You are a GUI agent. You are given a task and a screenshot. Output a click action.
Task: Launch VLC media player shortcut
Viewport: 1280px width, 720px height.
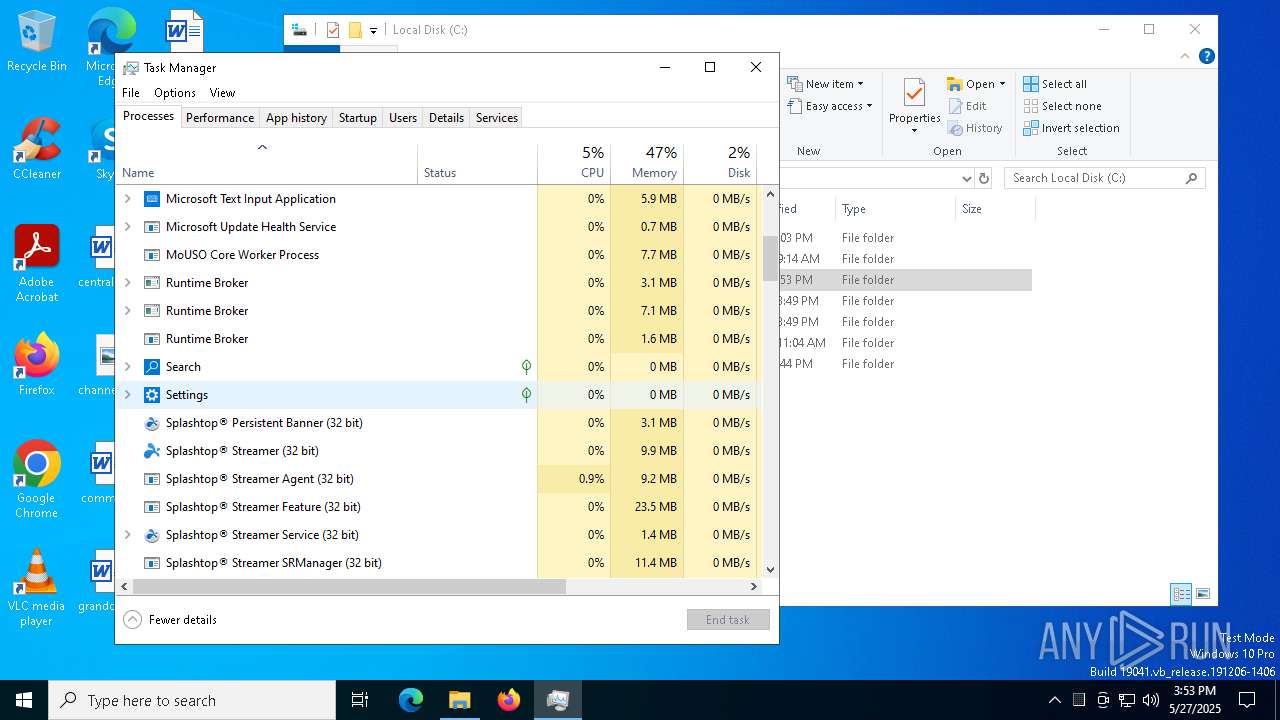point(36,588)
